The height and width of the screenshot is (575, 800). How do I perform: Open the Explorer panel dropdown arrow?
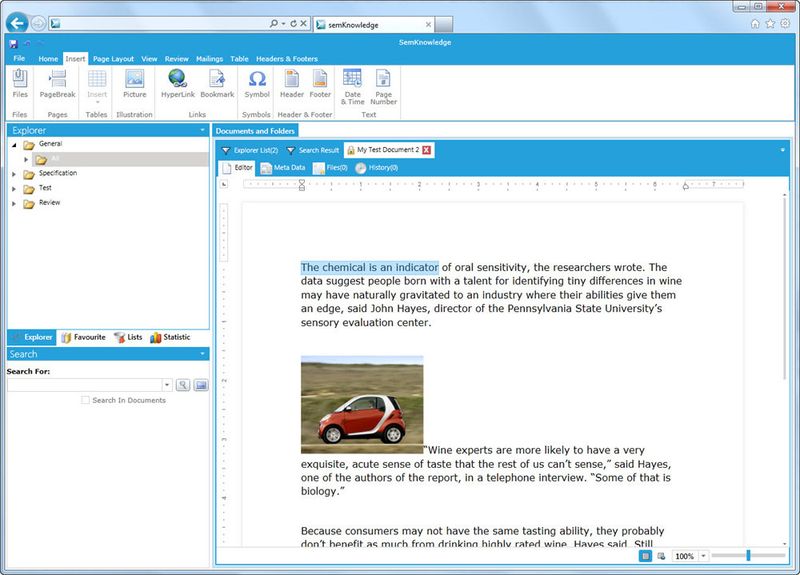tap(202, 130)
